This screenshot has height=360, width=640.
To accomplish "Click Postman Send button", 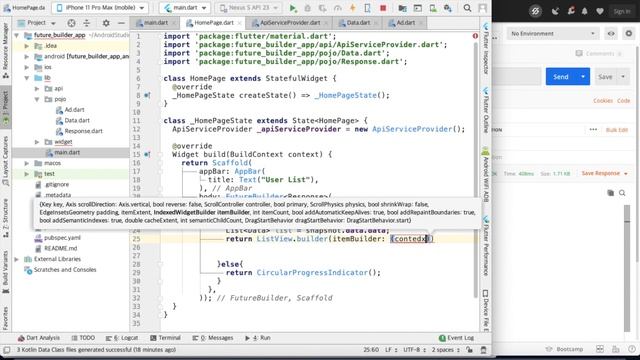I will pyautogui.click(x=561, y=76).
